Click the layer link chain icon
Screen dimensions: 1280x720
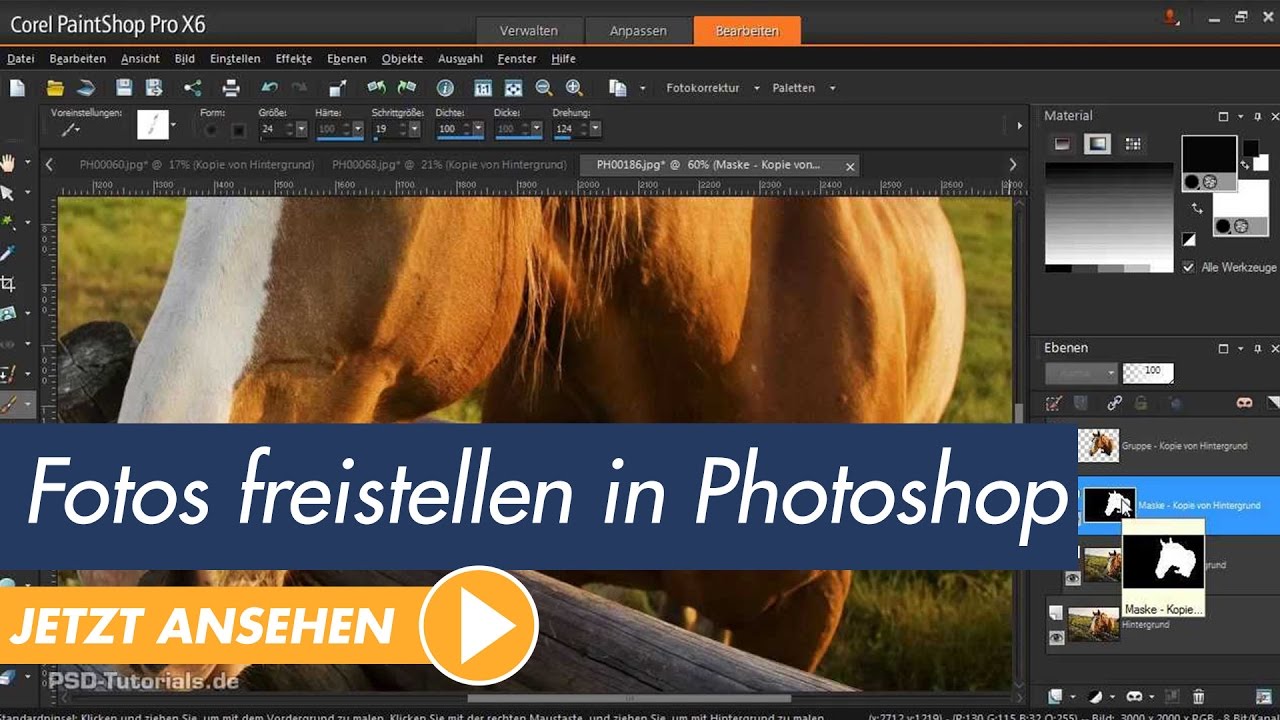1114,403
